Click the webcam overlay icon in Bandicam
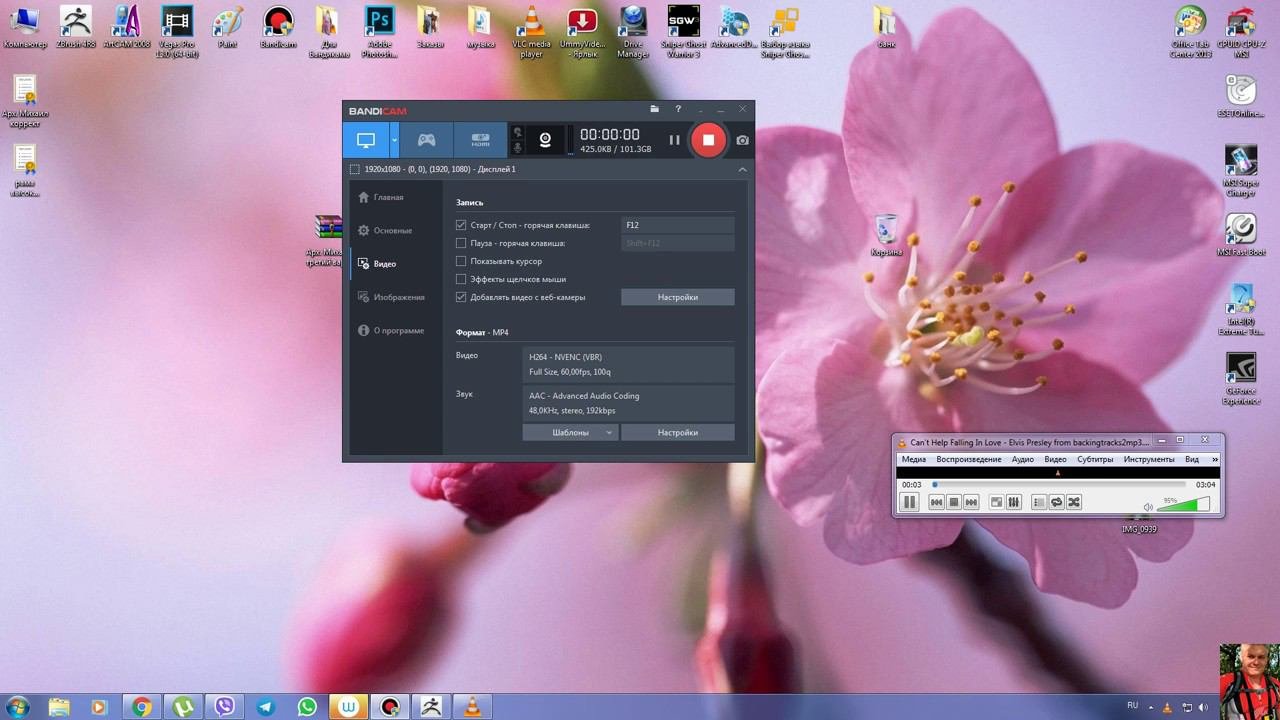Image resolution: width=1280 pixels, height=720 pixels. (x=545, y=140)
